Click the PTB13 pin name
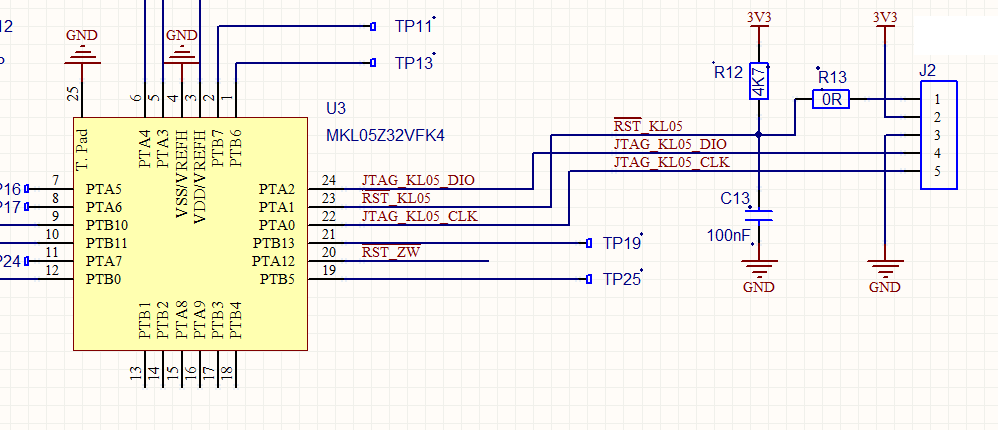The height and width of the screenshot is (430, 998). click(x=274, y=244)
